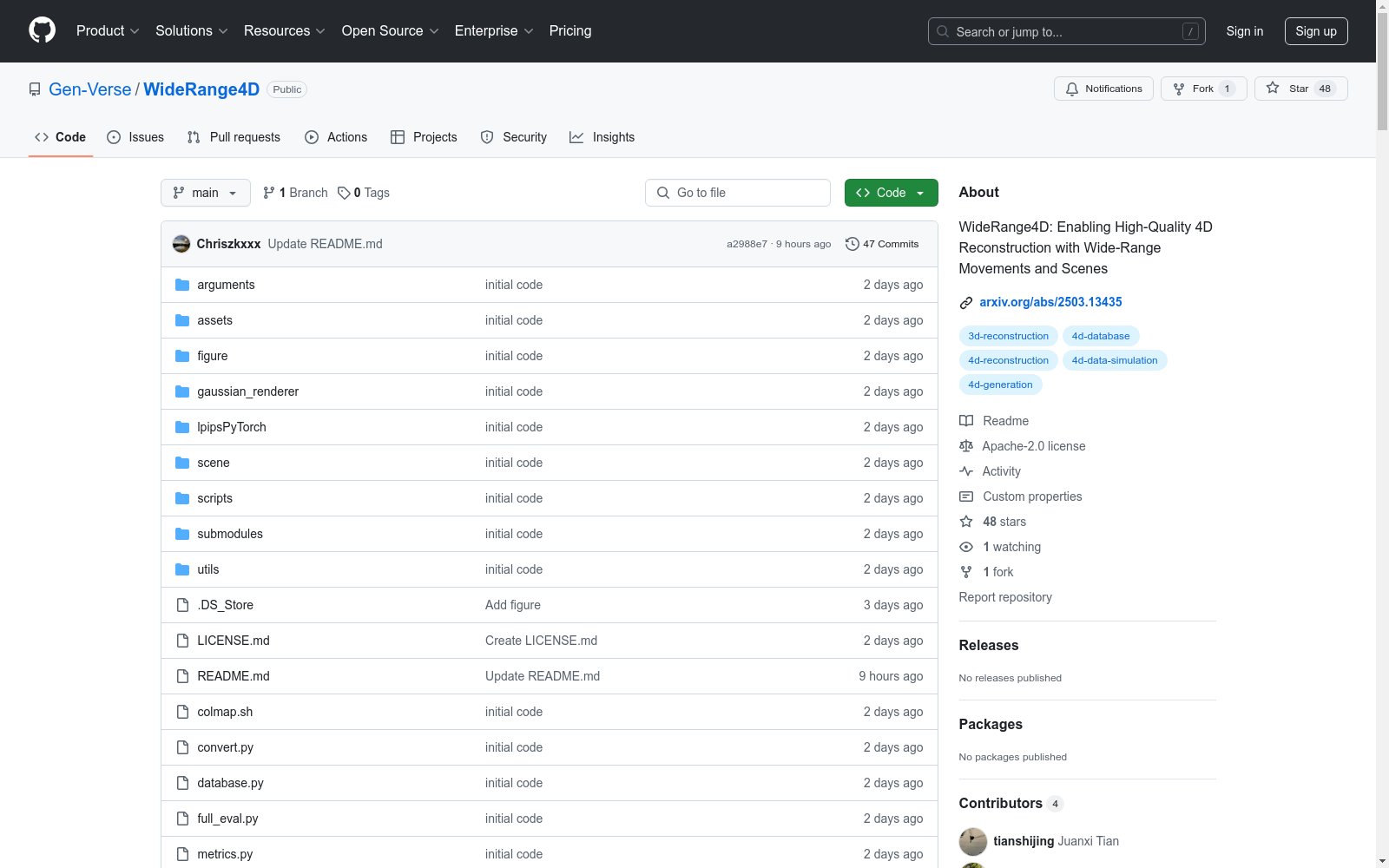Viewport: 1389px width, 868px height.
Task: Expand the Resources dropdown menu
Action: click(x=285, y=30)
